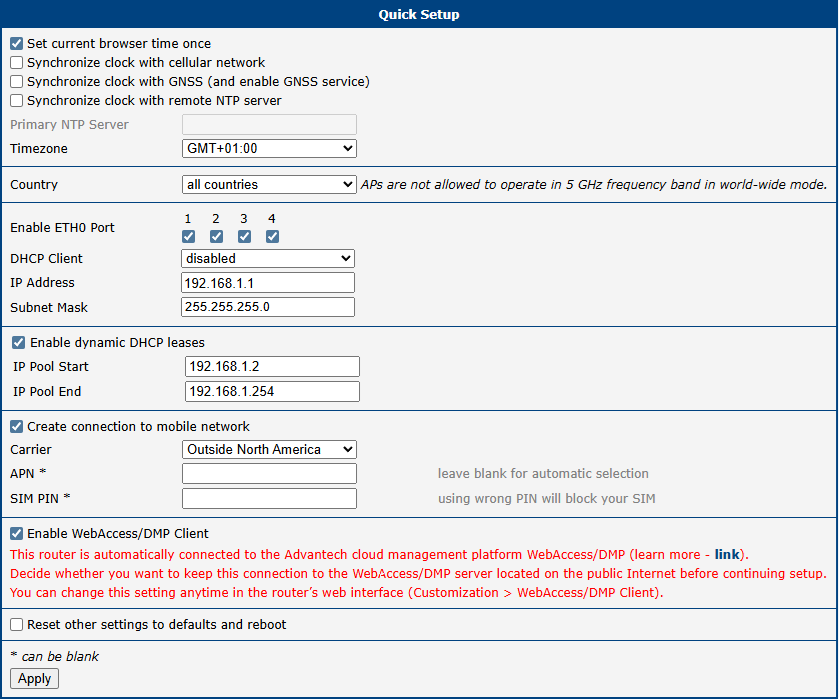Tick Synchronize clock with remote NTP server
Screen dimensions: 839x700
pyautogui.click(x=17, y=101)
